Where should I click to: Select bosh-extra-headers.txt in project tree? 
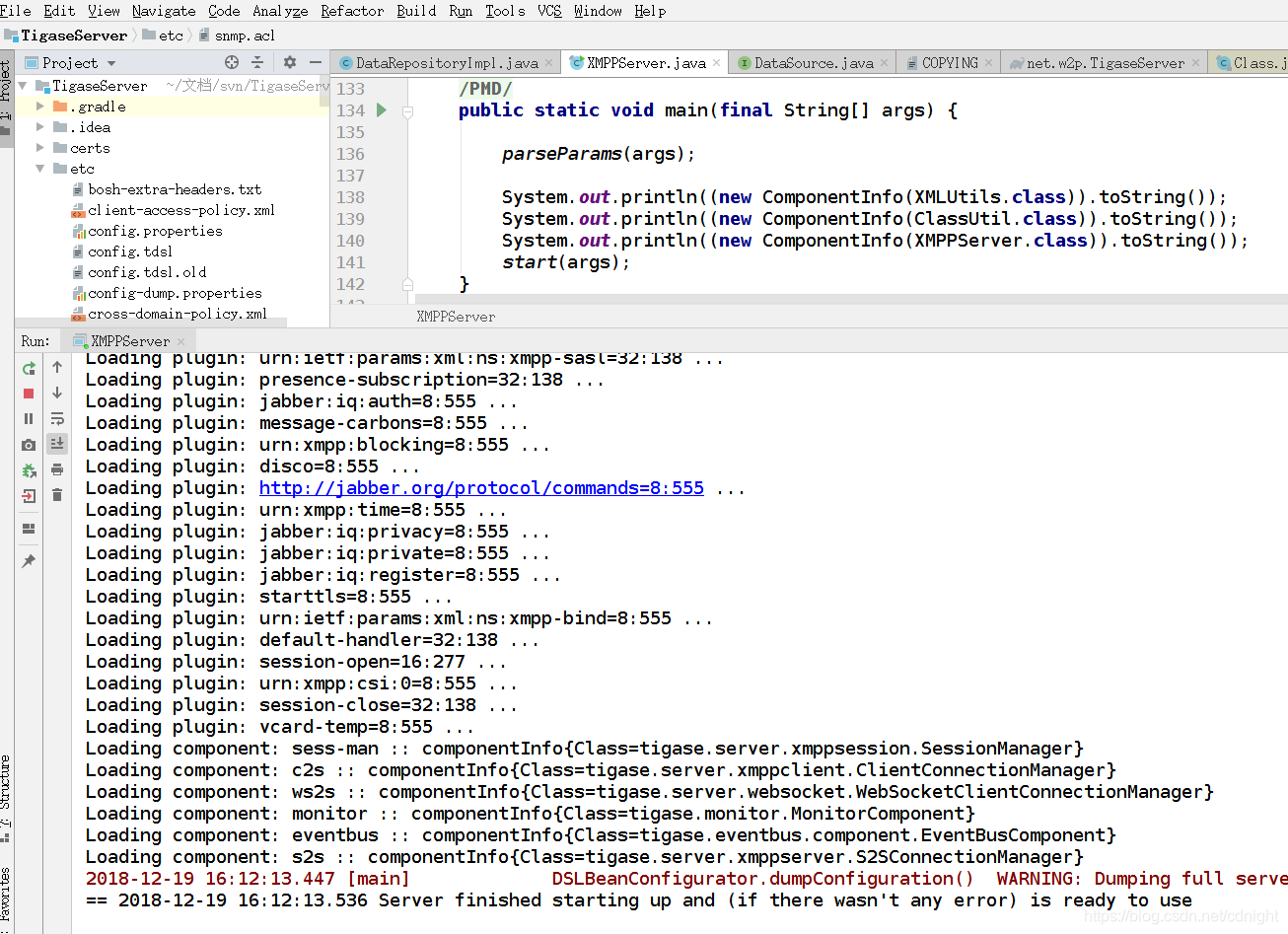click(175, 189)
